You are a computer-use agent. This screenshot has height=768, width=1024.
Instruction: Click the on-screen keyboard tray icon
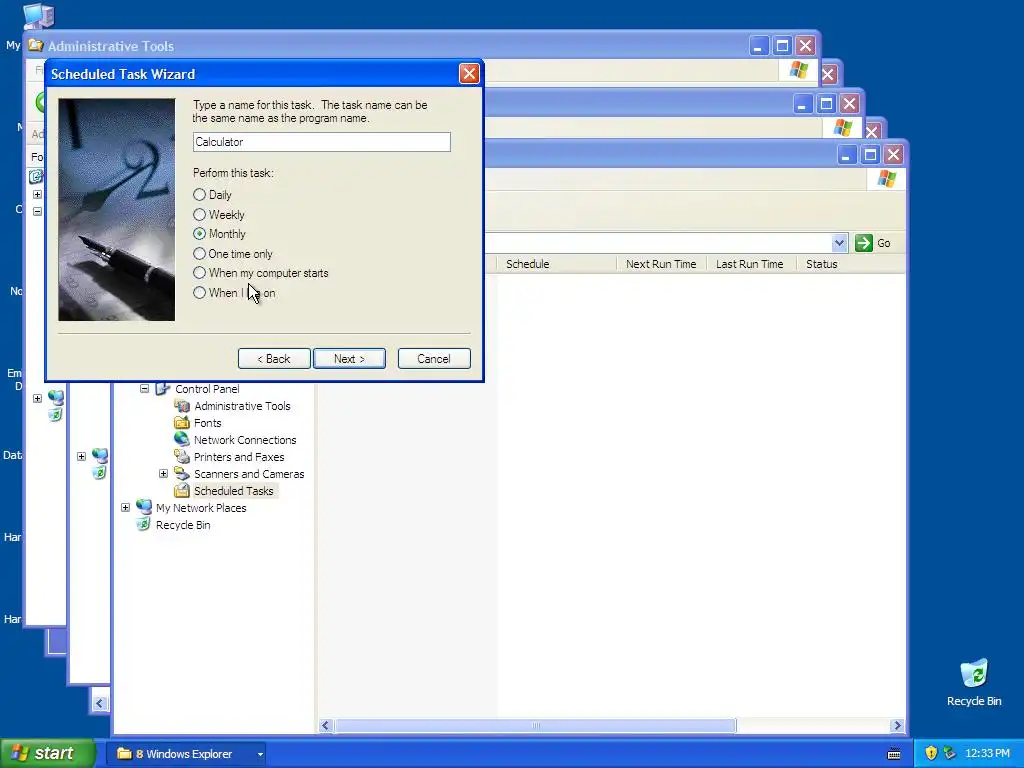(894, 754)
